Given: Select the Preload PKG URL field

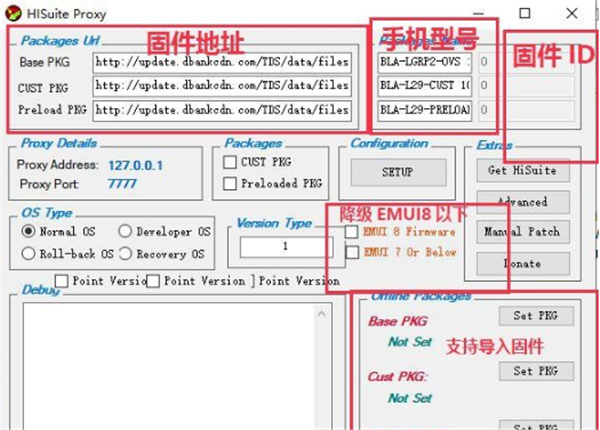Looking at the screenshot, I should click(223, 110).
